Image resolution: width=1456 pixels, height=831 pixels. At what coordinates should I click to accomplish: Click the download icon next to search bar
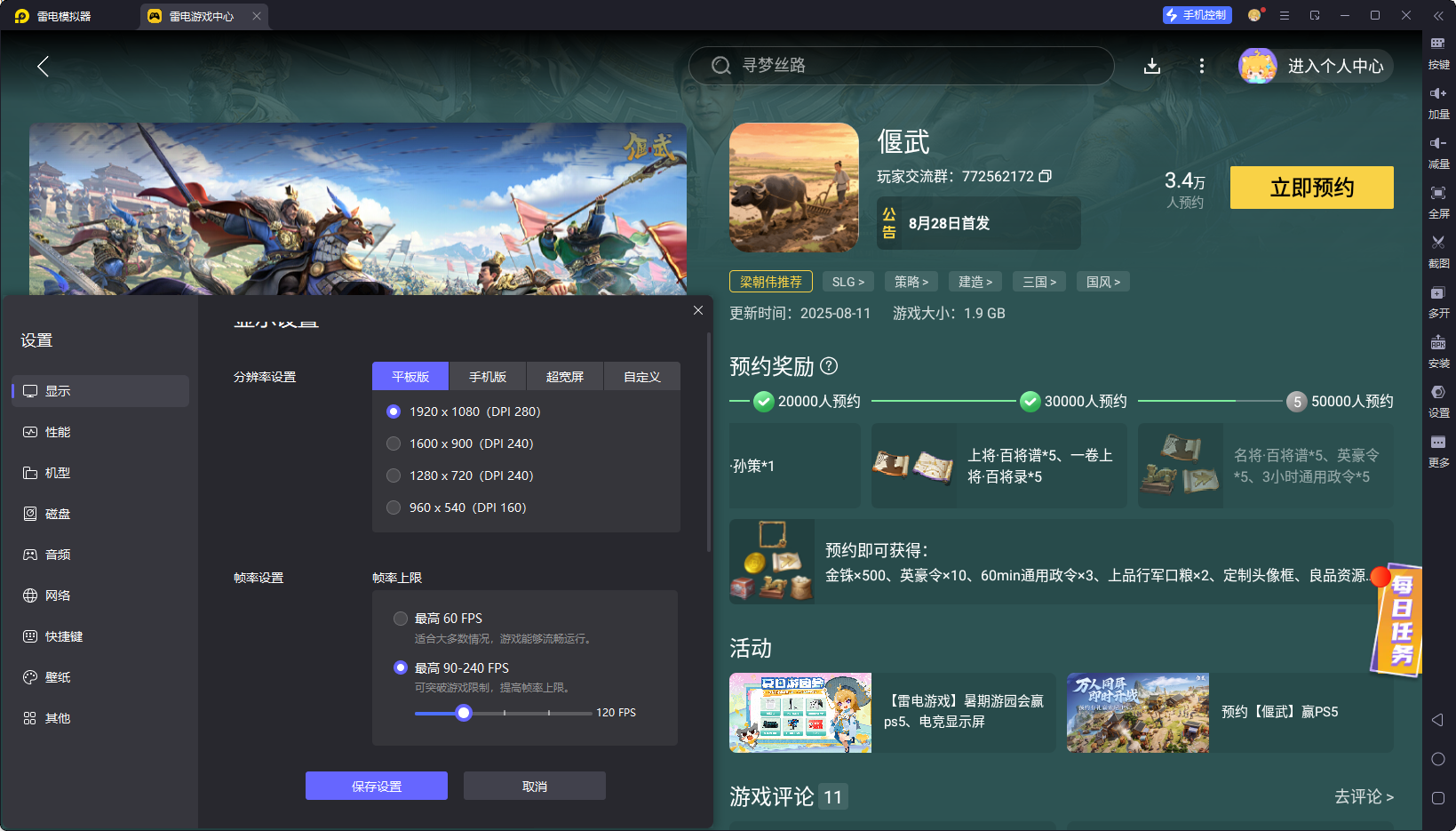(1152, 65)
